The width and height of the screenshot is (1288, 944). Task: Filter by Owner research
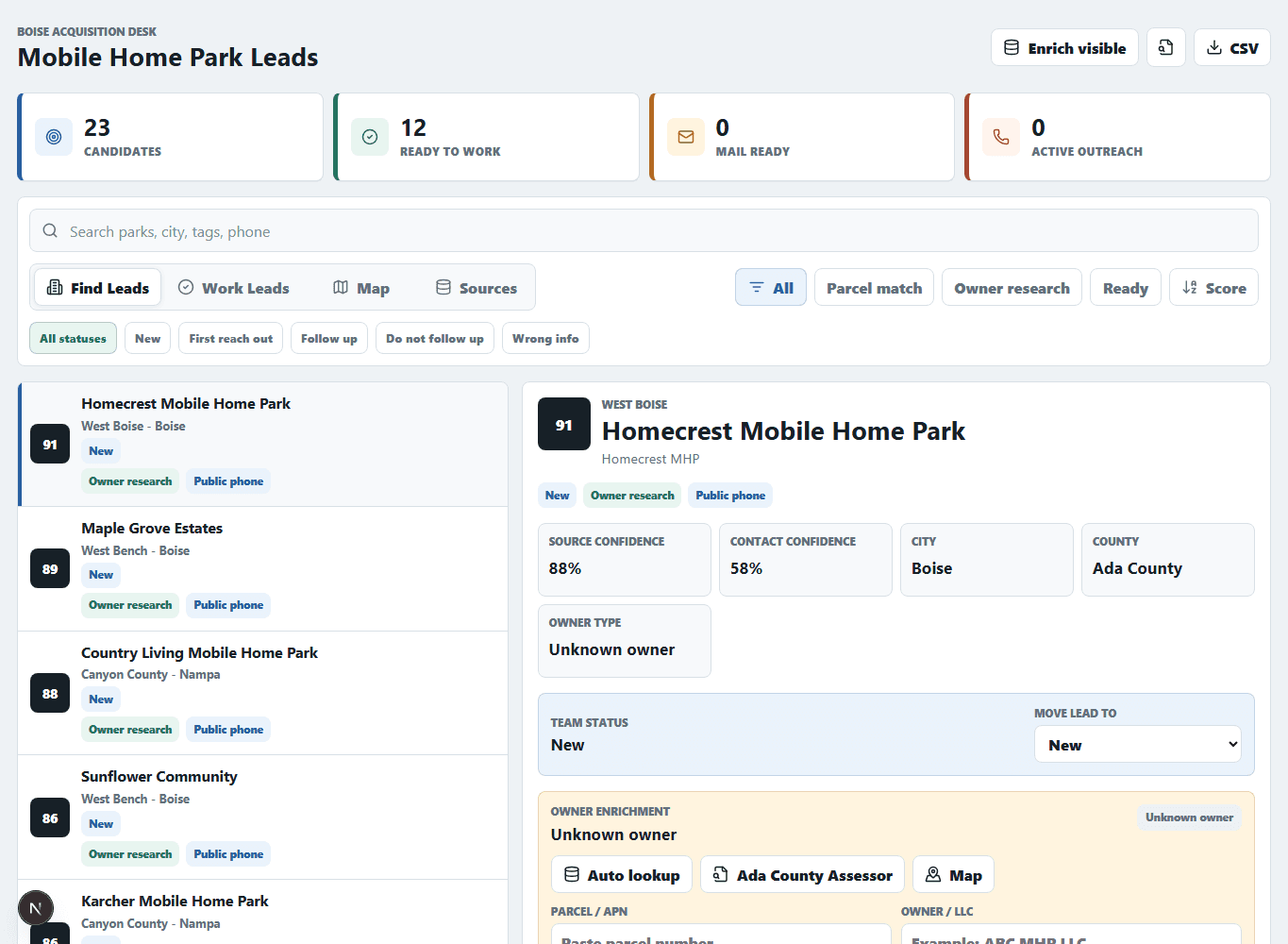point(1012,288)
